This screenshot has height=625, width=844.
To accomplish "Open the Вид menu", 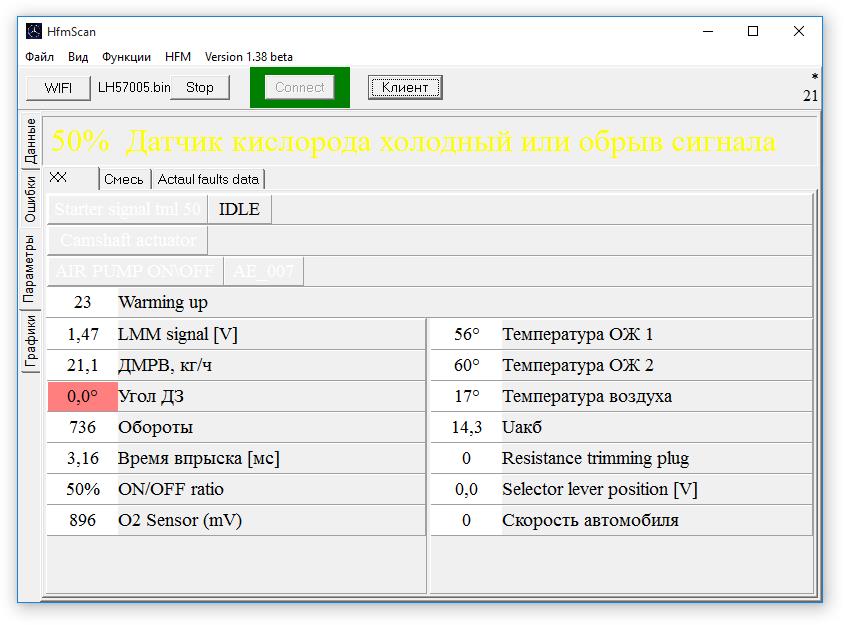I will (78, 57).
